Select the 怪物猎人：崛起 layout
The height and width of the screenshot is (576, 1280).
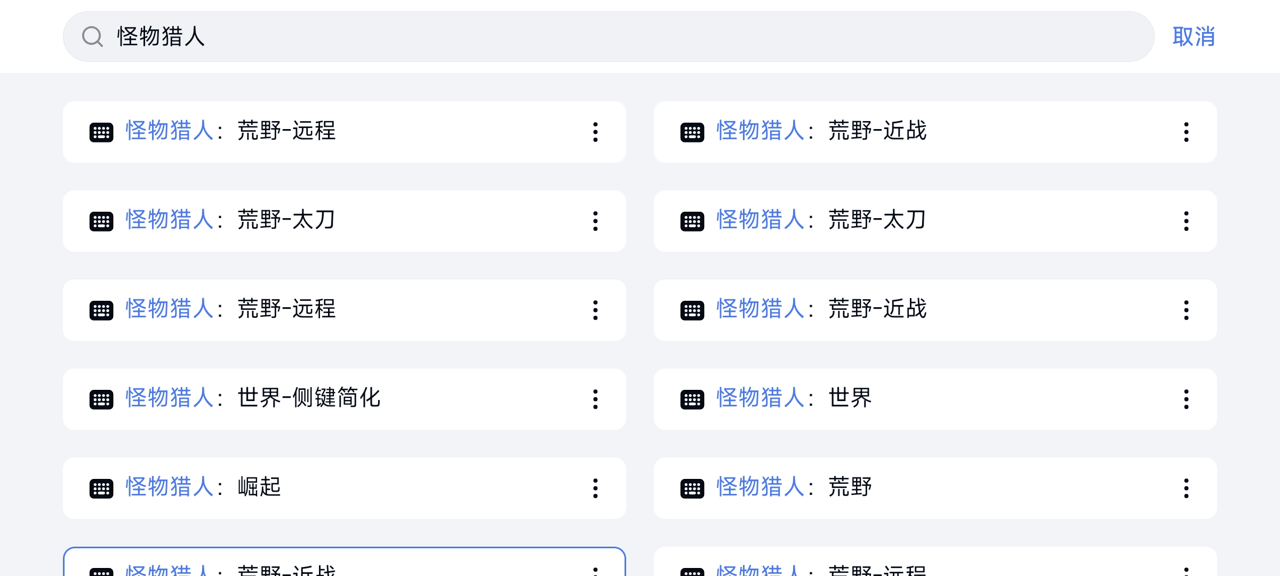coord(344,488)
